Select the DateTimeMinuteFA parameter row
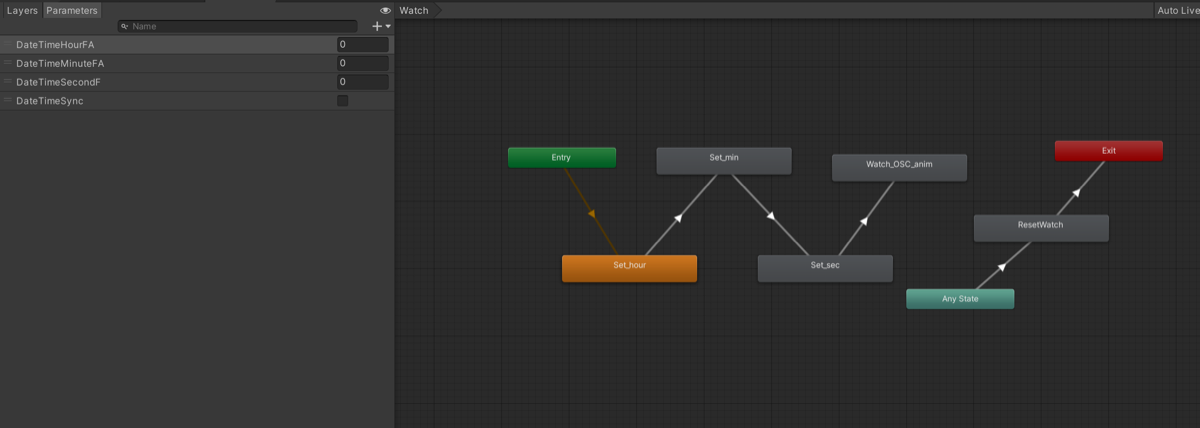 coord(196,63)
